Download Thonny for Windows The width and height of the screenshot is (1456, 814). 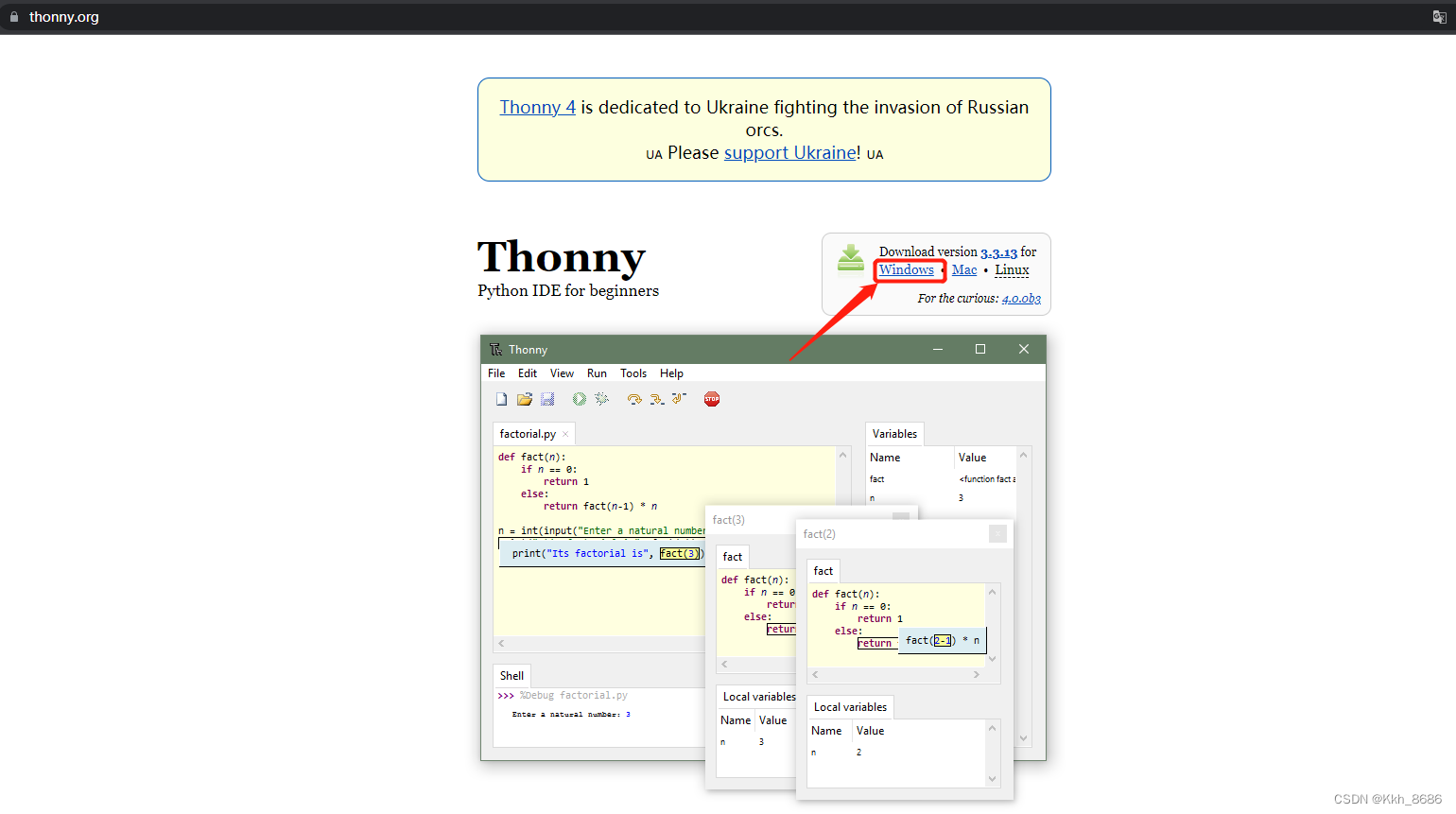tap(906, 269)
